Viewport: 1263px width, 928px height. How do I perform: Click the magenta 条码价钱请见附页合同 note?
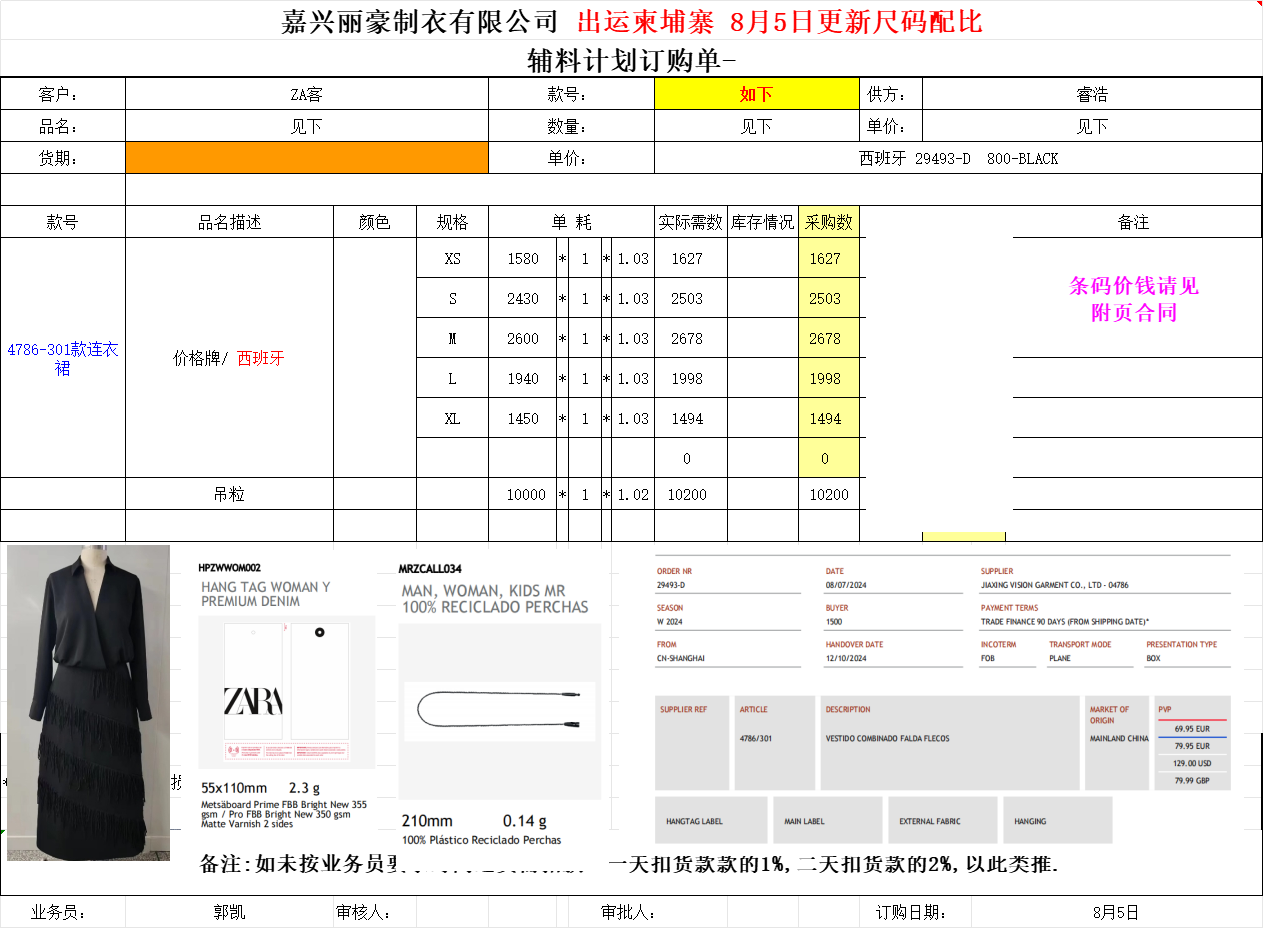pyautogui.click(x=1133, y=299)
